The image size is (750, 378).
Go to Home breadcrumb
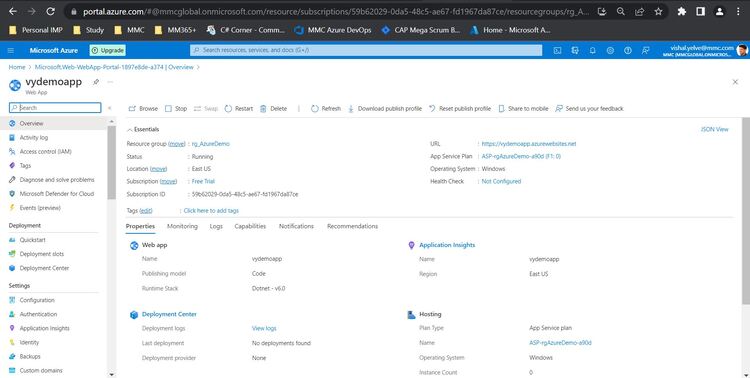coord(17,67)
